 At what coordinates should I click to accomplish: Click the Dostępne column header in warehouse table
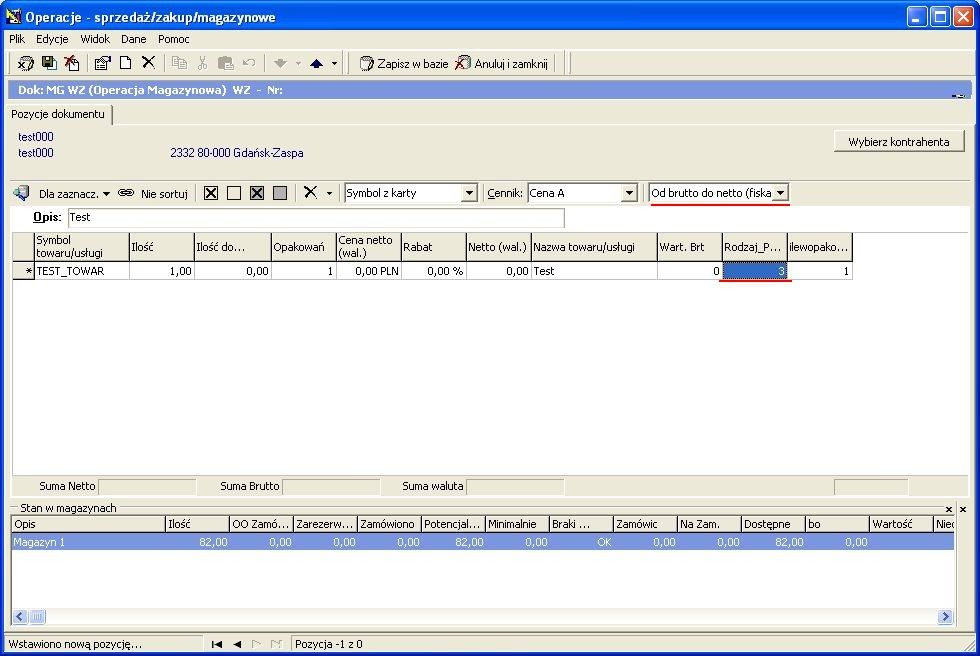773,524
